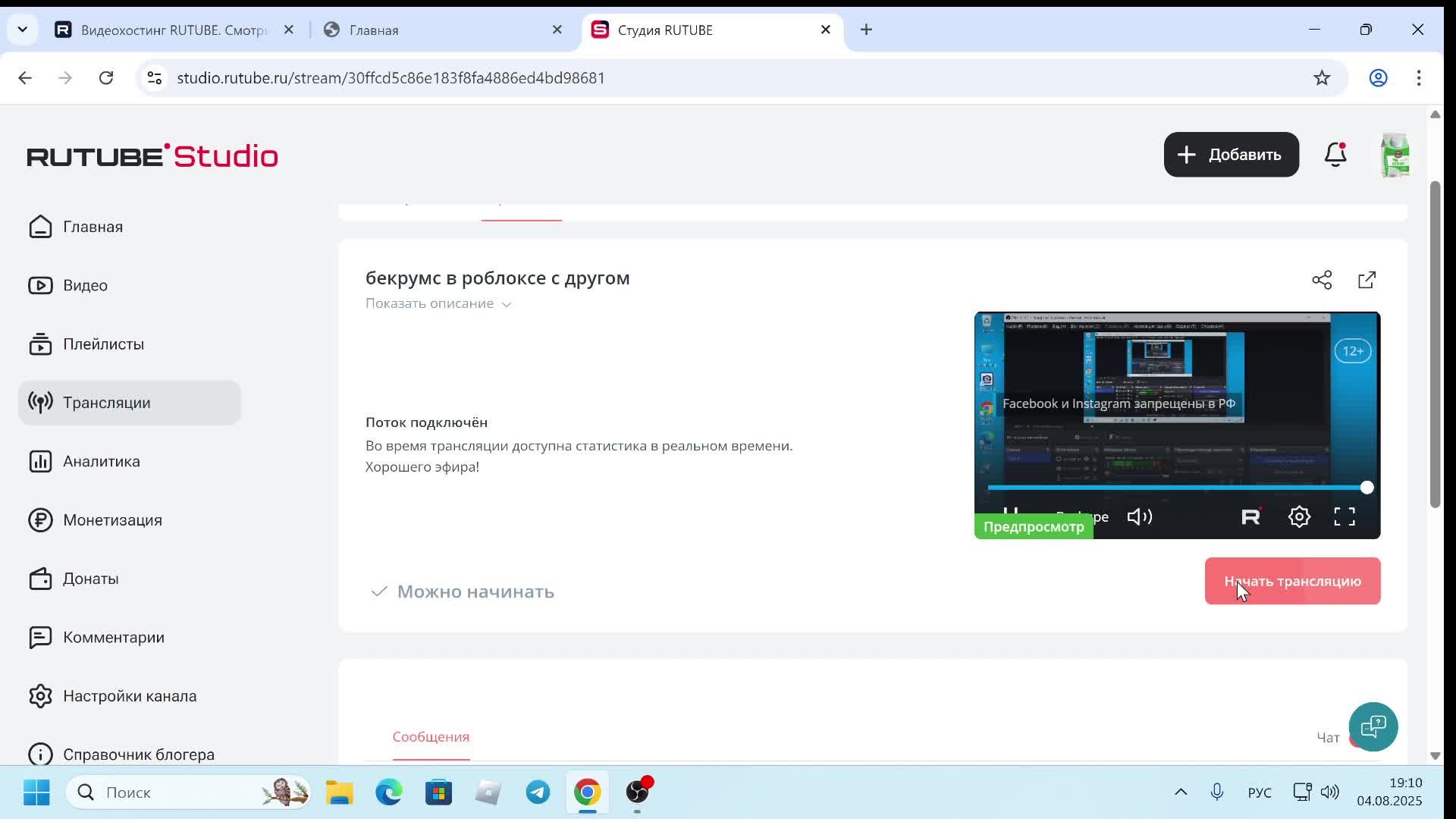The height and width of the screenshot is (819, 1456).
Task: Open the help chat bubble widget
Action: (1373, 726)
